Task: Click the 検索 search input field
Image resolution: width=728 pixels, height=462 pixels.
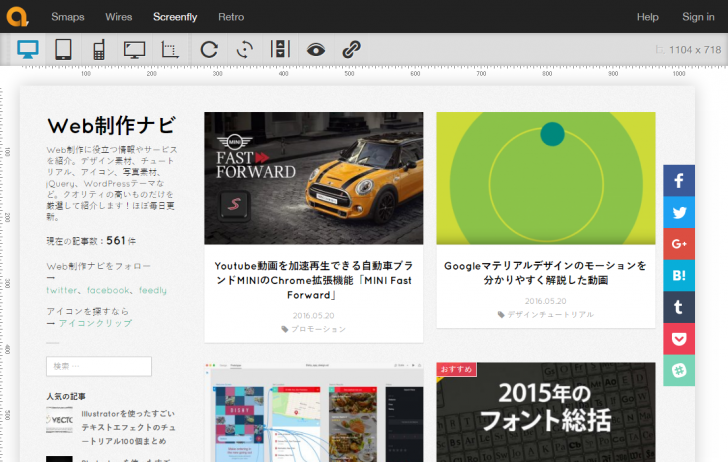Action: point(99,366)
